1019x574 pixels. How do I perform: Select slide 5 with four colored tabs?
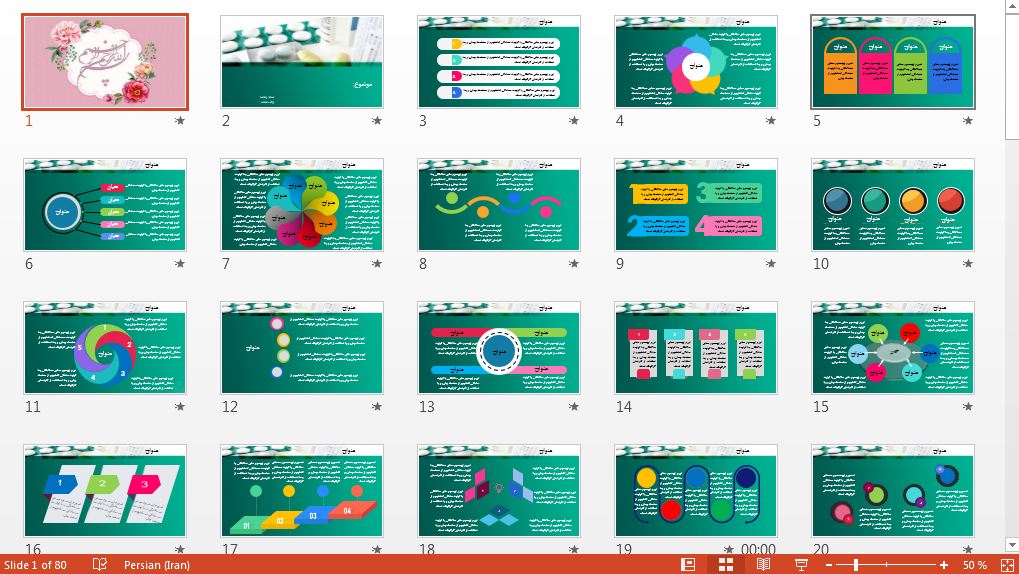893,62
